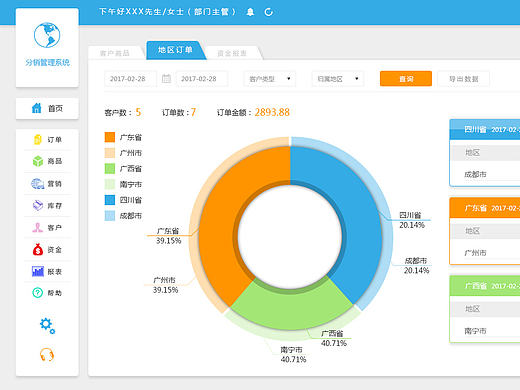Click the 导出数据 export button
Viewport: 520px width, 390px height.
[x=463, y=79]
